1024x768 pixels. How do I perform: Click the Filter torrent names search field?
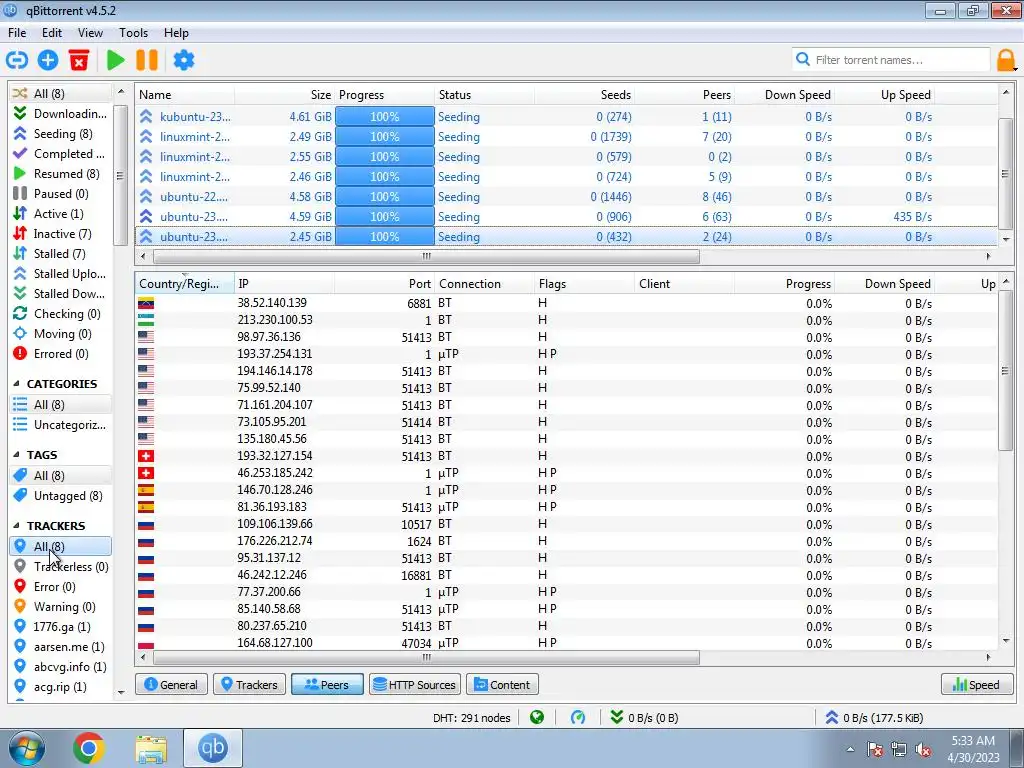point(891,60)
